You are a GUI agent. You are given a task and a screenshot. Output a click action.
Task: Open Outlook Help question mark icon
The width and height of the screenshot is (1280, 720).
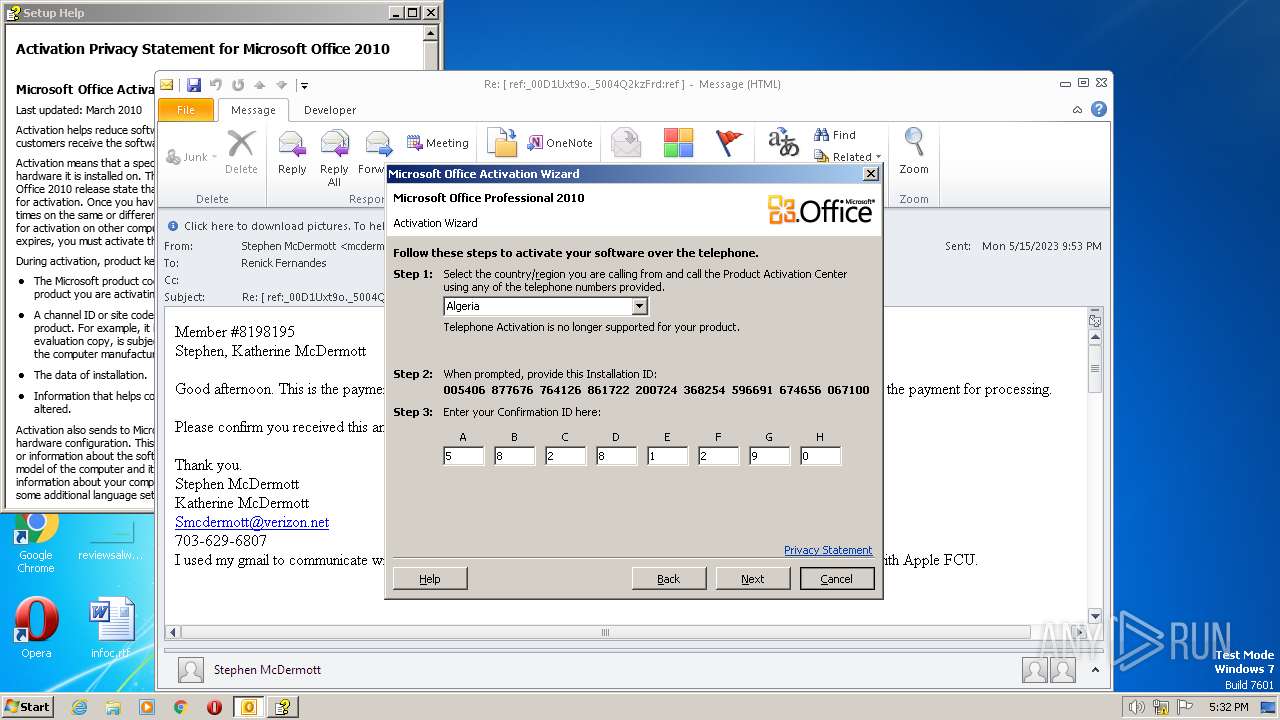(x=1099, y=110)
